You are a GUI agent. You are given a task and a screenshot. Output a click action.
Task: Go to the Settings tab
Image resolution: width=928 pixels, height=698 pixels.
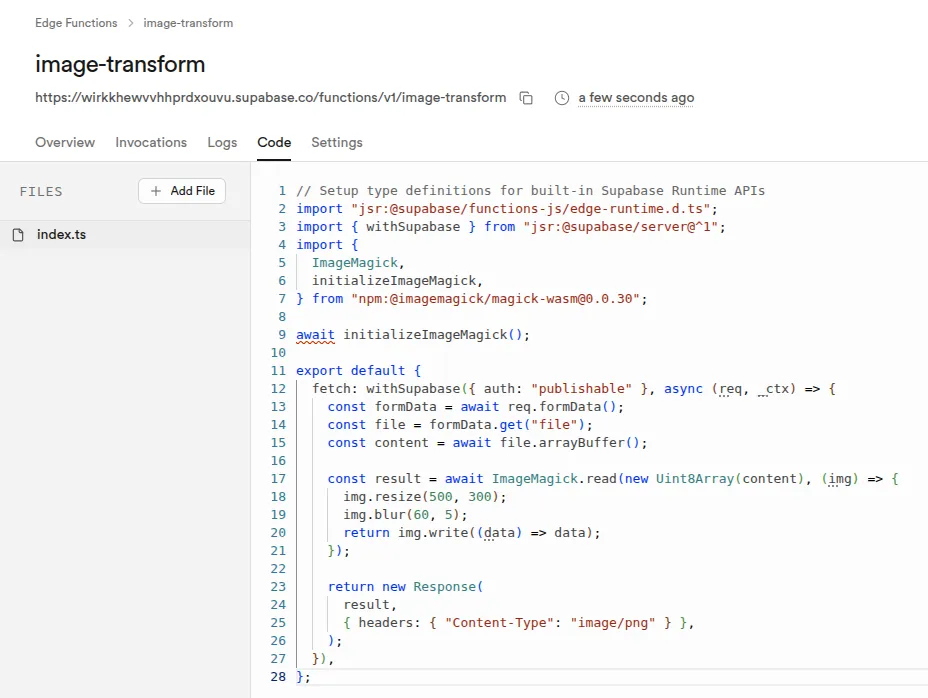pos(337,143)
